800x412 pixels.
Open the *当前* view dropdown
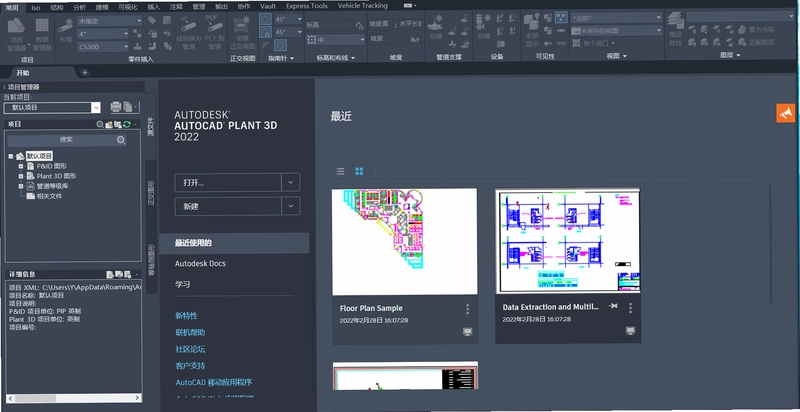(616, 18)
